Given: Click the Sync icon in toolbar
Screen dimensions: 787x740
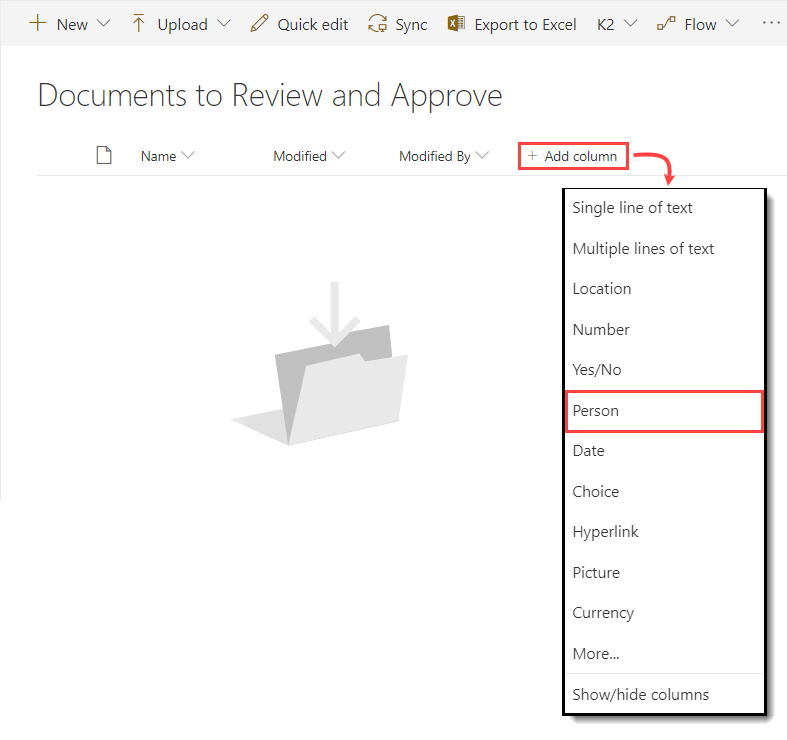Looking at the screenshot, I should pos(377,24).
